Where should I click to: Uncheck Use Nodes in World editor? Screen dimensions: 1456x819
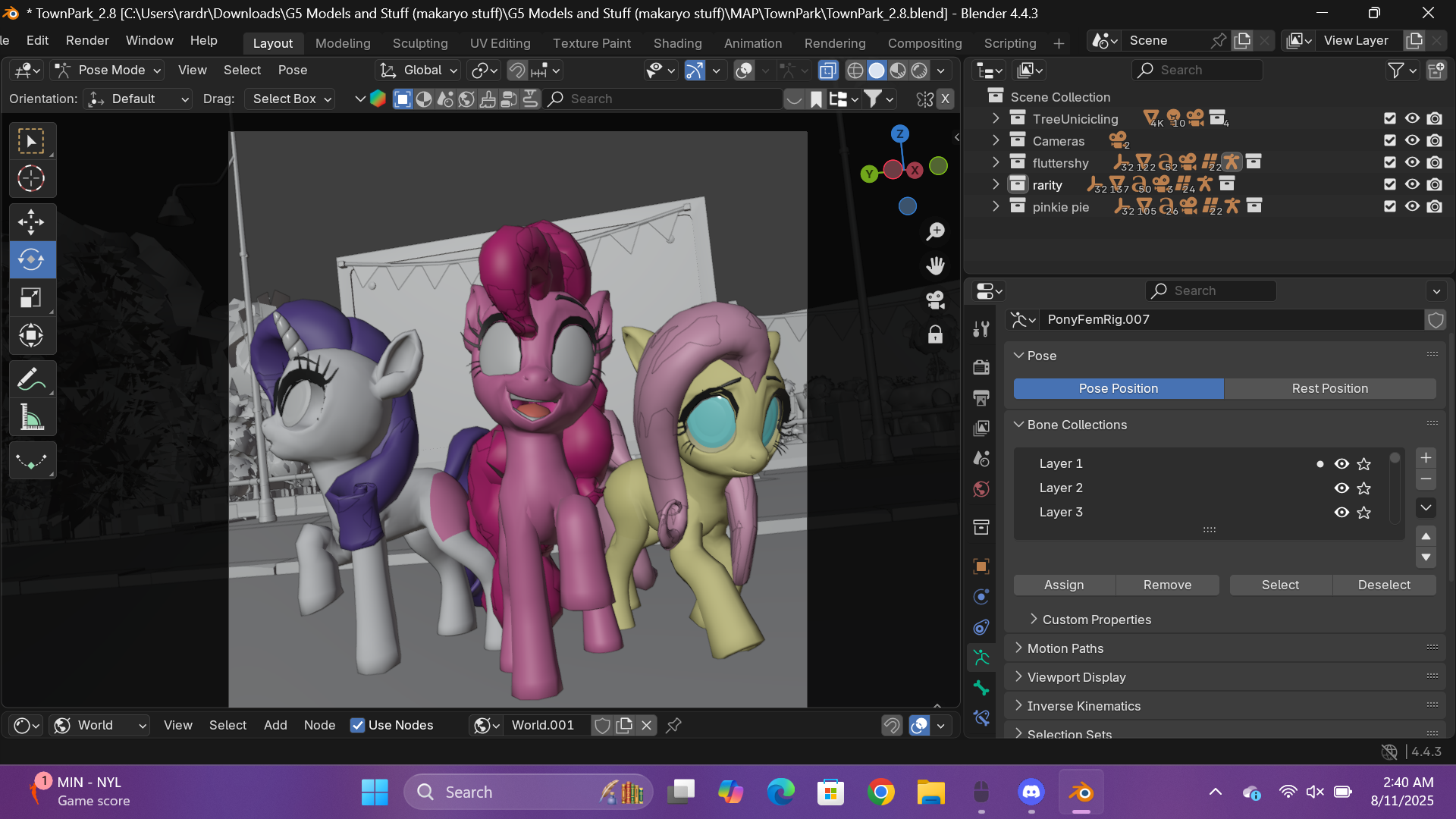pyautogui.click(x=357, y=726)
